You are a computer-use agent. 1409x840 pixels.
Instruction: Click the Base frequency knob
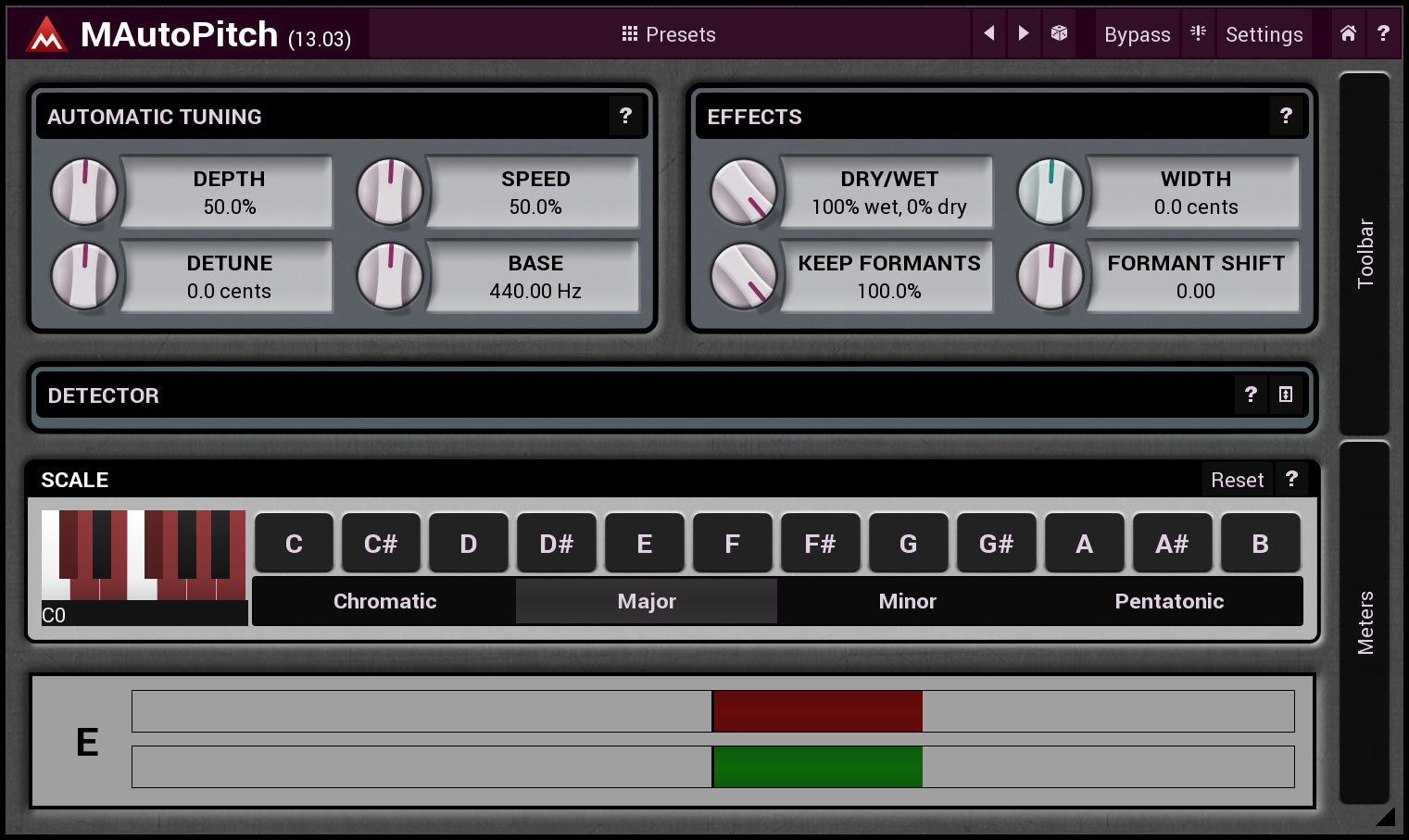point(390,276)
